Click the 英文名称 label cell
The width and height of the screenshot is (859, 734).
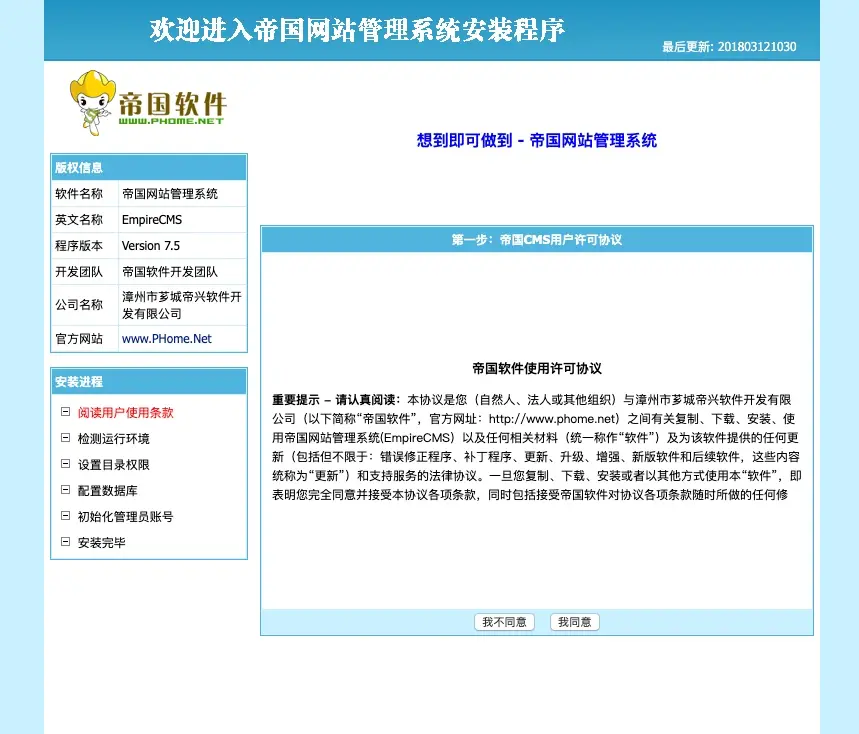click(85, 220)
